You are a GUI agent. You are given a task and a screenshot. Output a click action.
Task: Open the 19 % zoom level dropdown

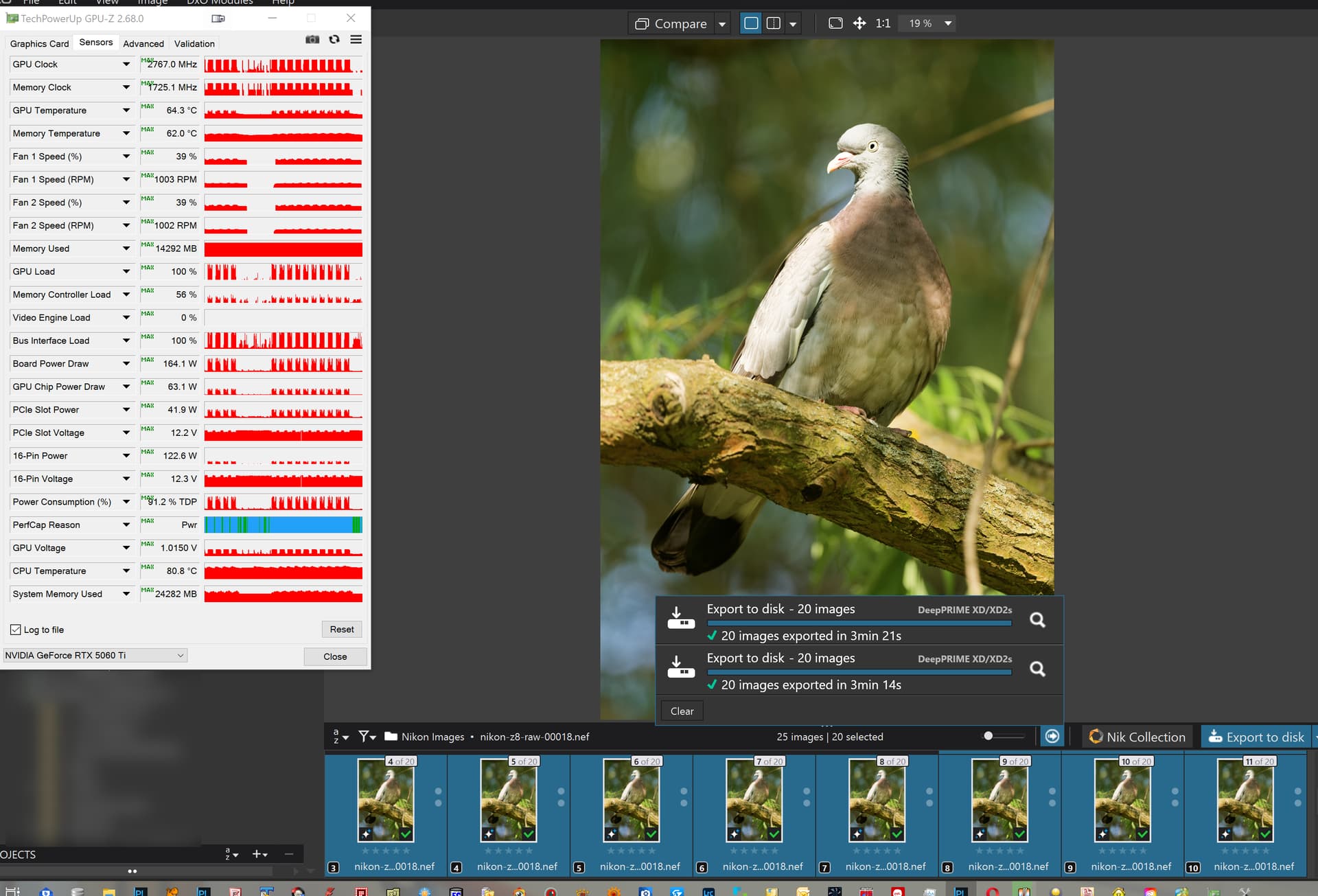pos(948,23)
